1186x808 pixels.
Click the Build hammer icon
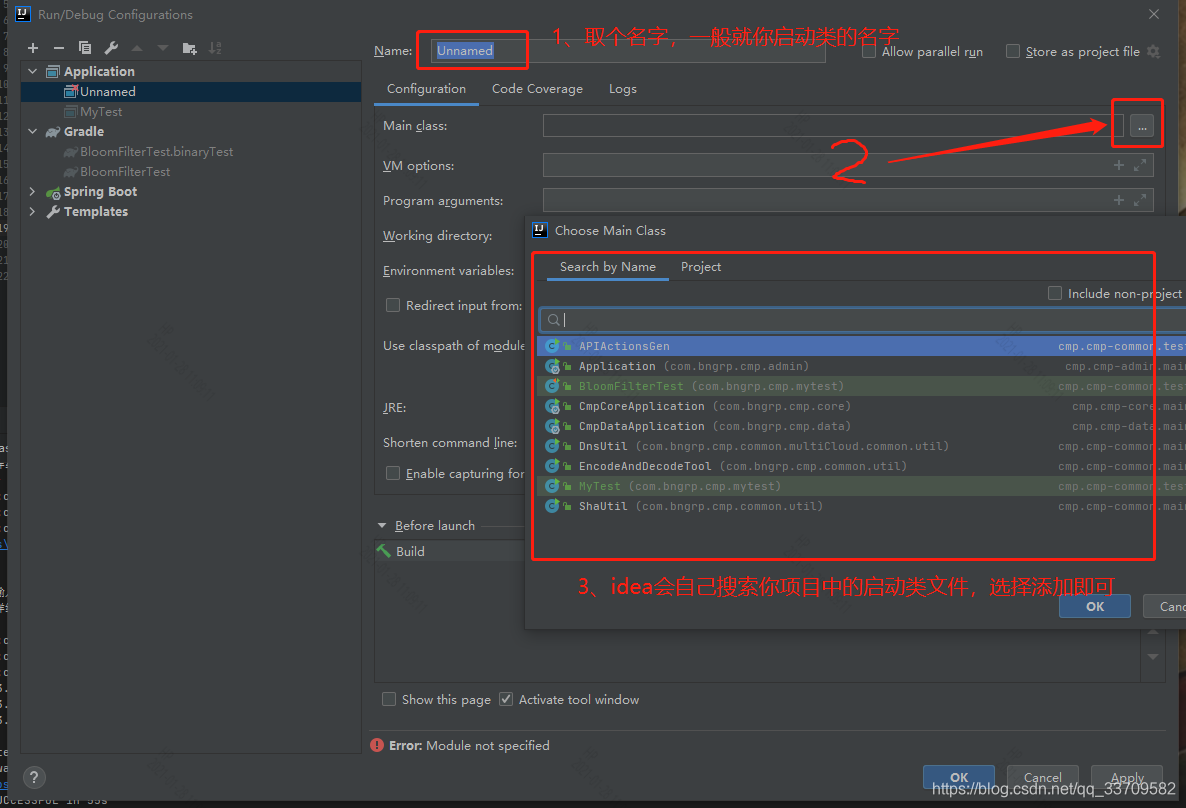click(383, 552)
